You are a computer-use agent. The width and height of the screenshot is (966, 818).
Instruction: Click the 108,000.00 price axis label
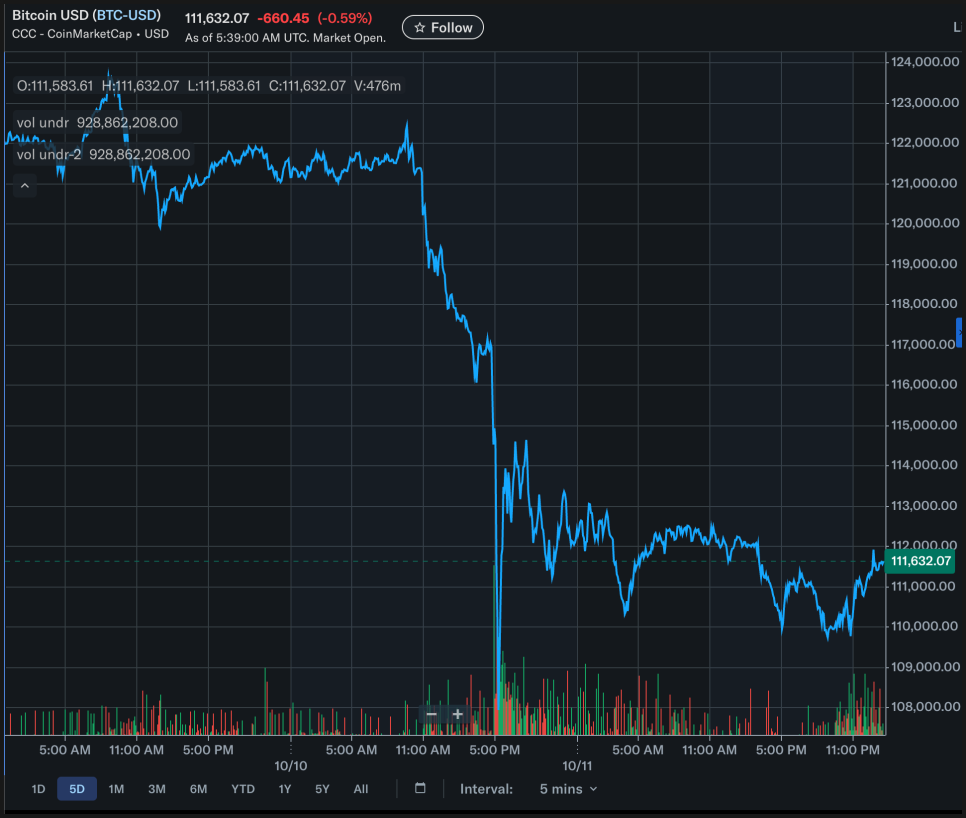point(925,707)
